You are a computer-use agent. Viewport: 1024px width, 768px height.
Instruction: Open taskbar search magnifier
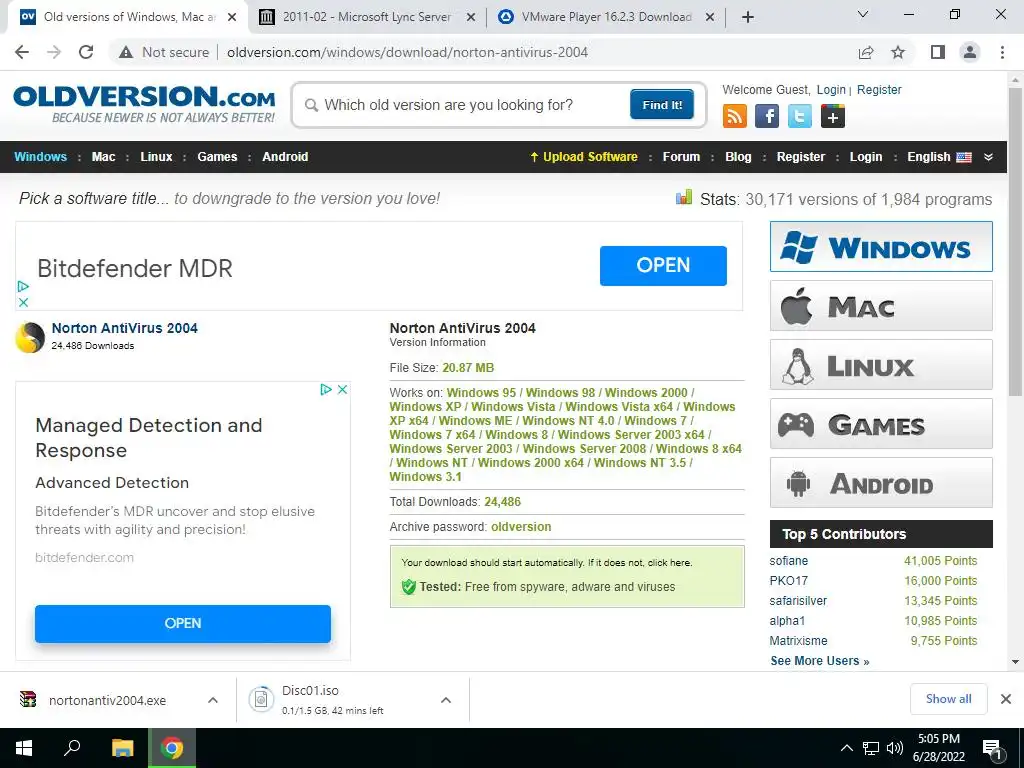click(x=72, y=748)
